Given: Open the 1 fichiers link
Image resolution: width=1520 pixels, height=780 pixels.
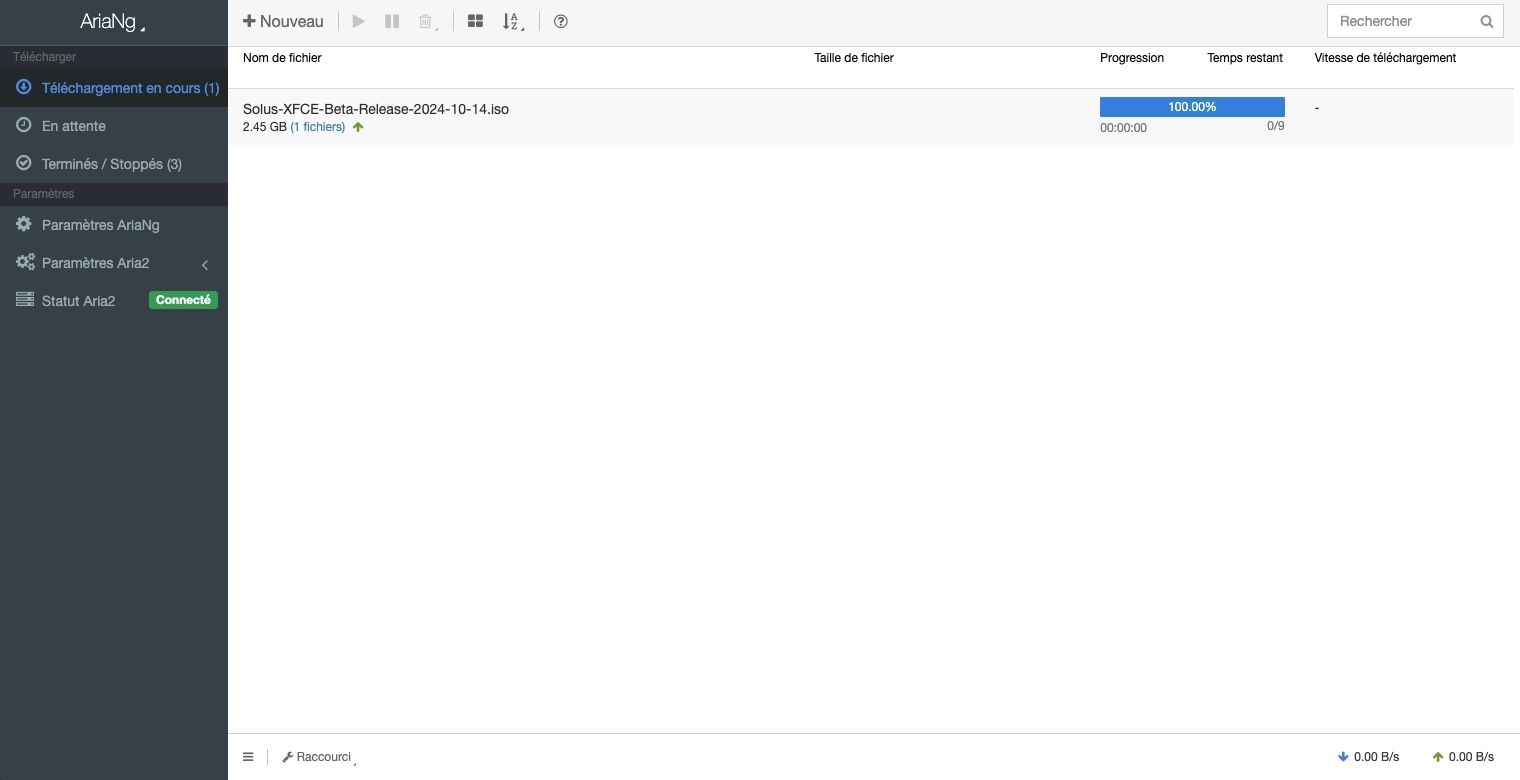Looking at the screenshot, I should 318,127.
